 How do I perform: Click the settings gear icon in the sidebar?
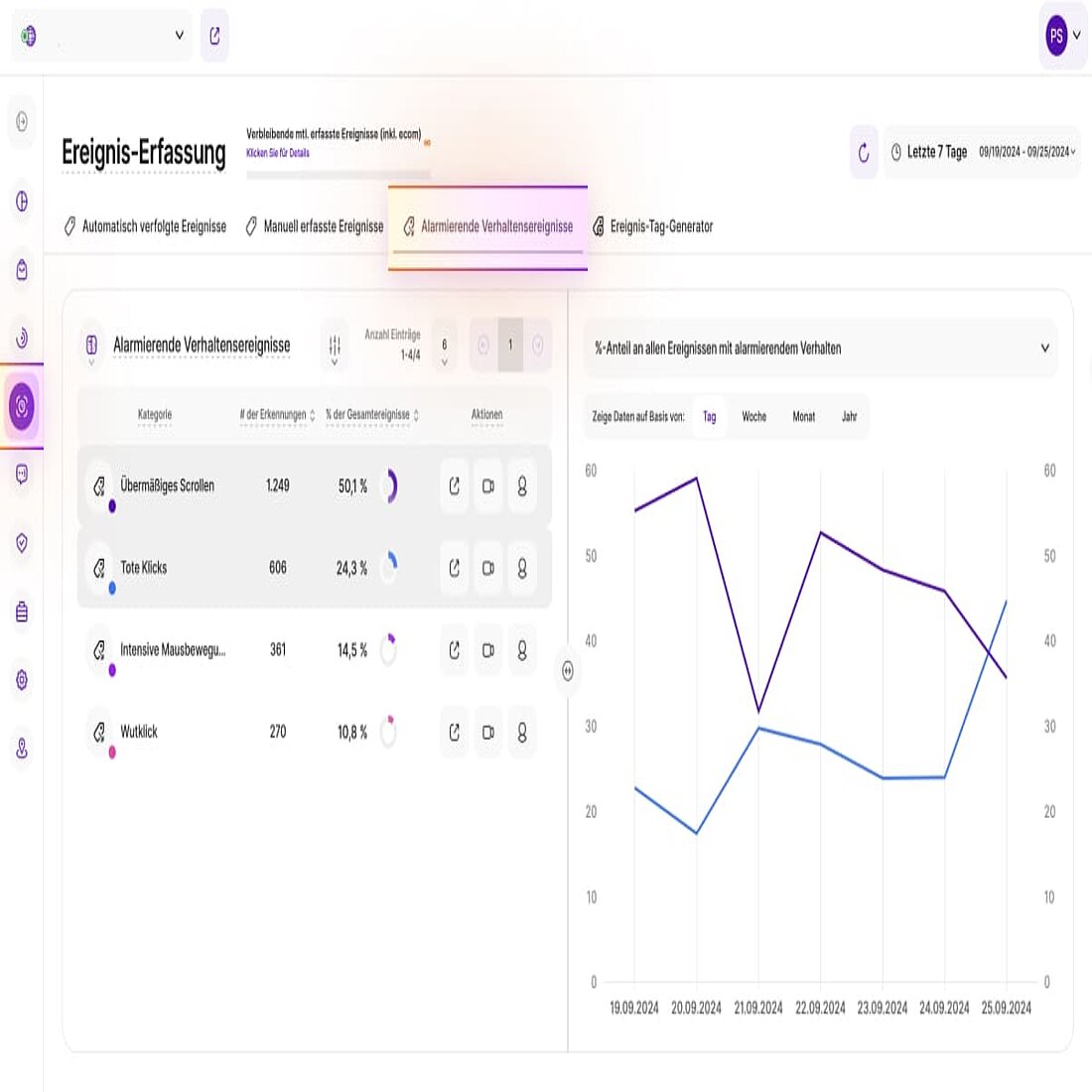tap(20, 680)
